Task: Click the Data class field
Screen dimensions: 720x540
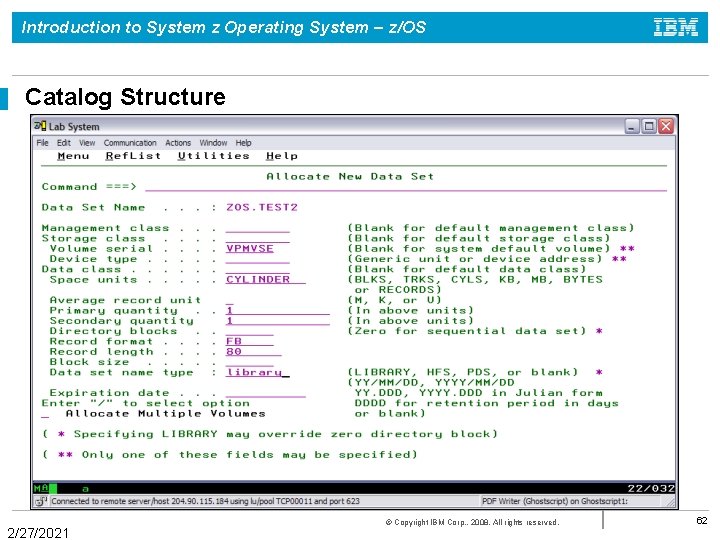Action: [x=258, y=269]
